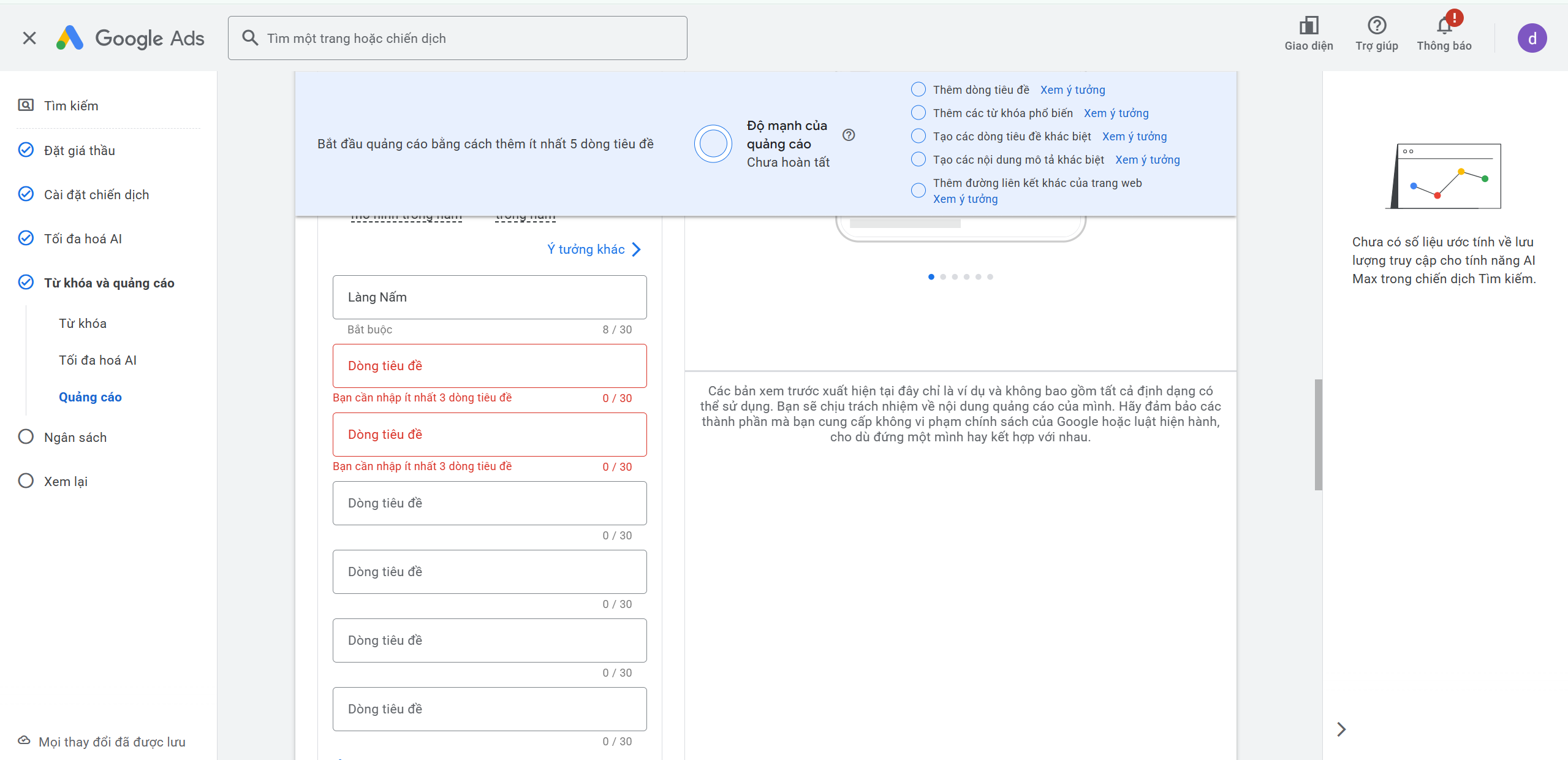
Task: Open the Đặt giá thầu step
Action: [80, 150]
